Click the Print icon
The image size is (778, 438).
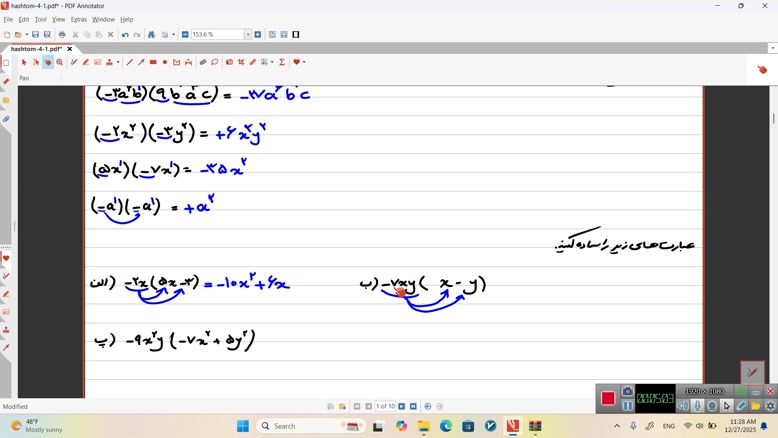coord(62,35)
